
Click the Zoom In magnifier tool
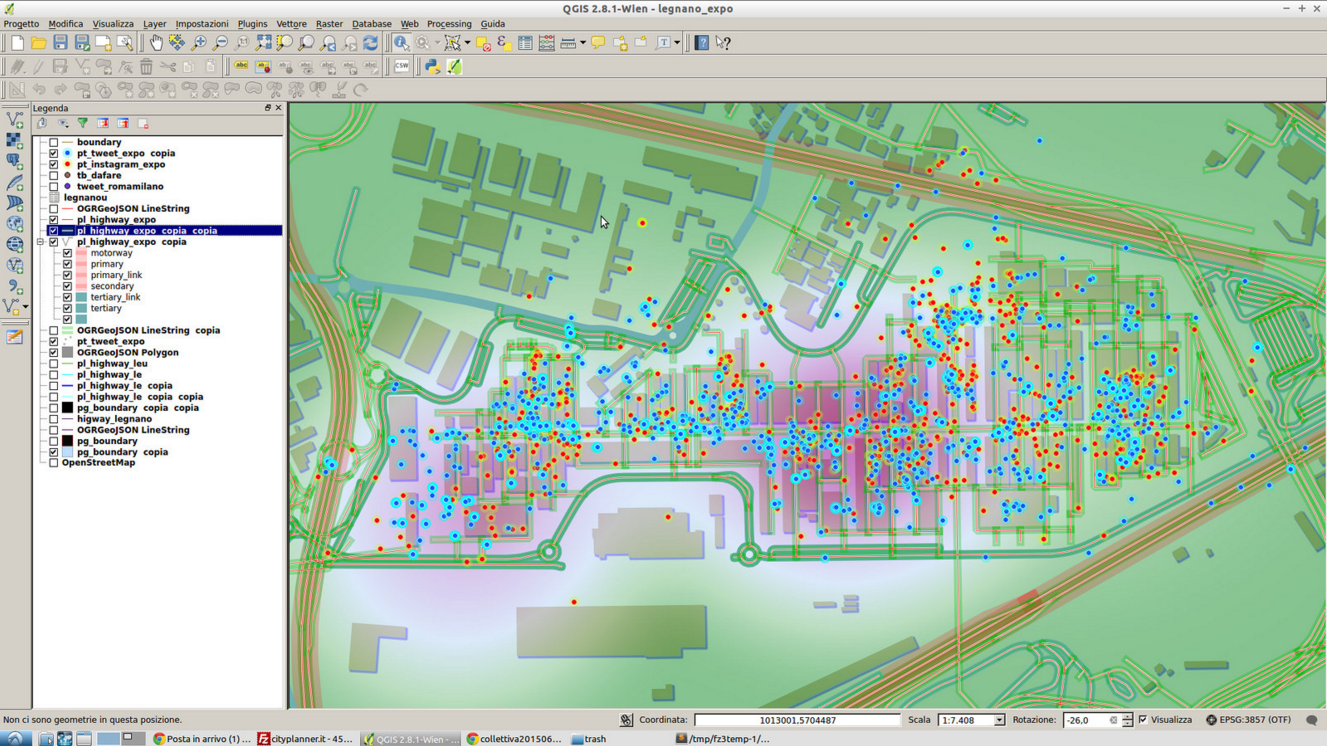(x=199, y=43)
